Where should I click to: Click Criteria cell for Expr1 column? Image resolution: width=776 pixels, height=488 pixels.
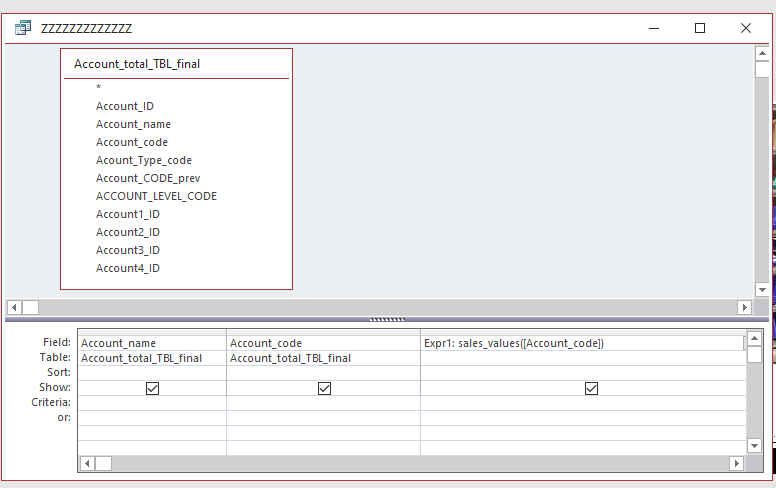point(583,403)
